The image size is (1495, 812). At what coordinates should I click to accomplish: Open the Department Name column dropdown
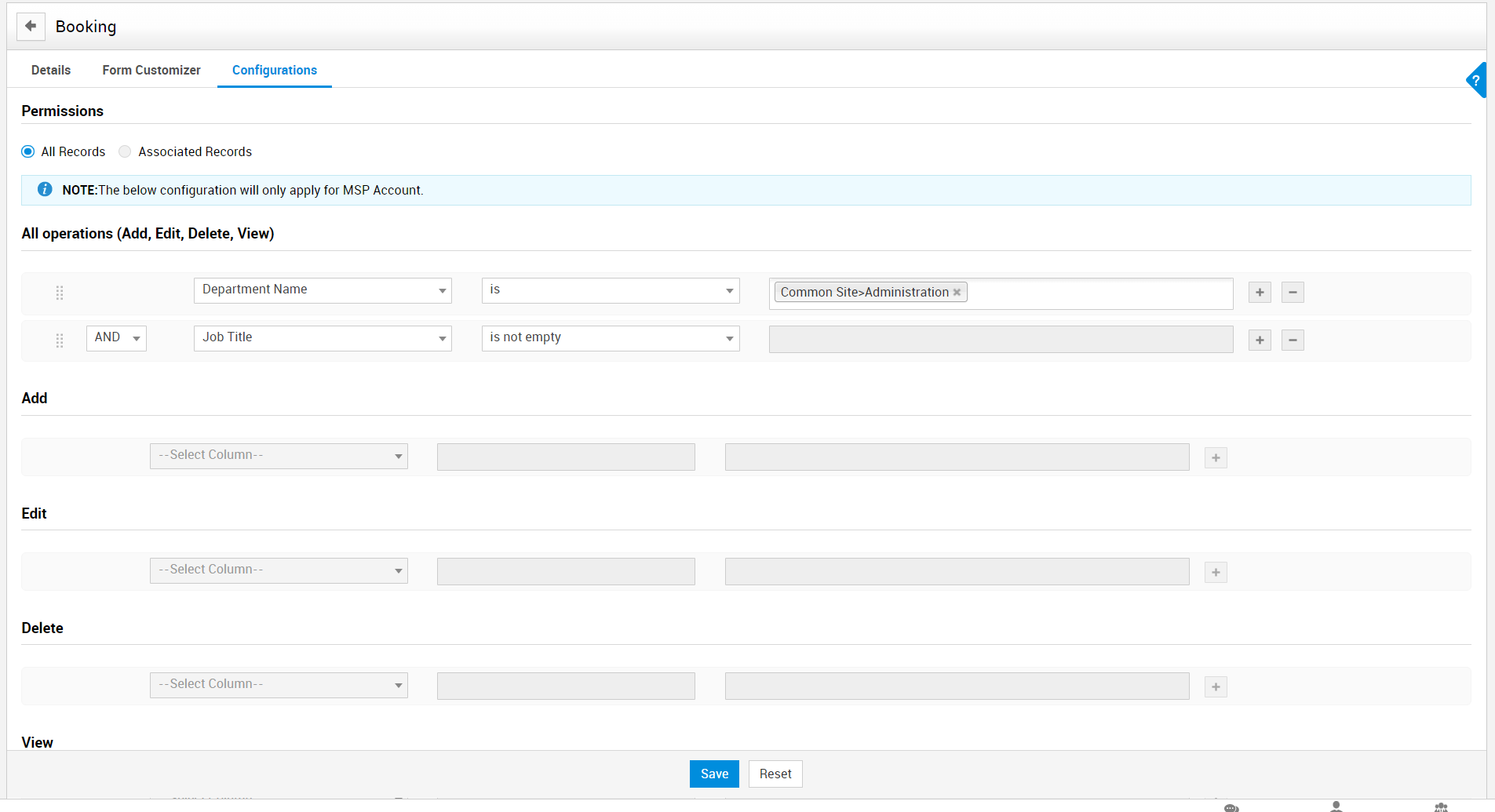tap(322, 289)
